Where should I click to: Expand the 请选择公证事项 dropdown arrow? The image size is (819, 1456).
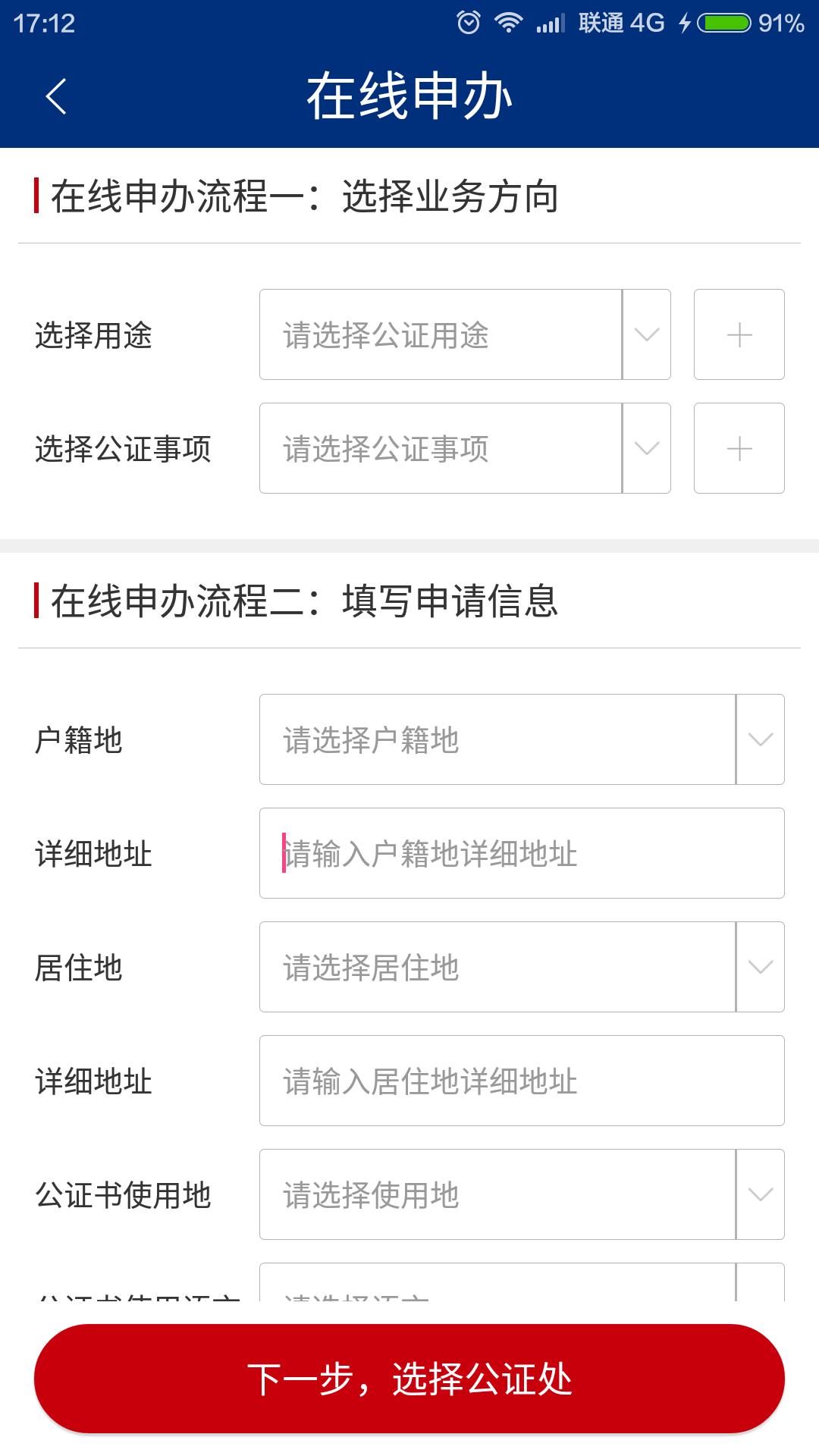pos(646,448)
